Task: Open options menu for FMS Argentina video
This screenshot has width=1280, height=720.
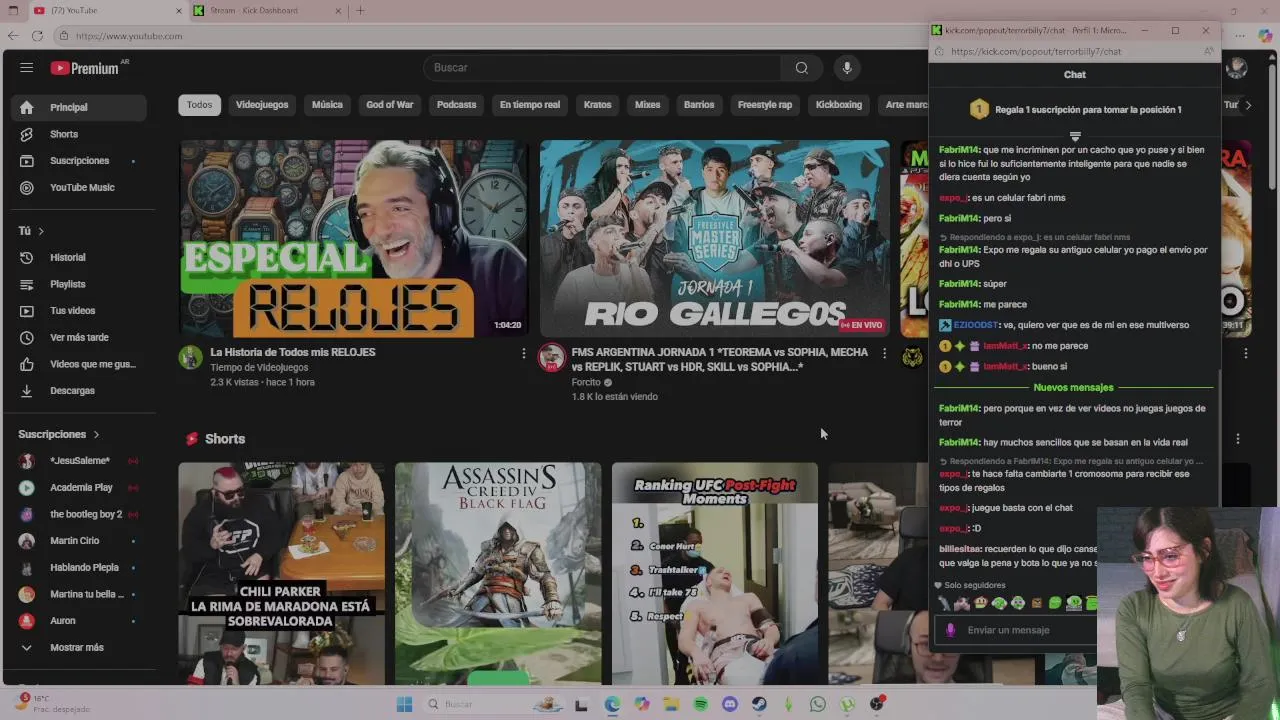Action: click(884, 353)
